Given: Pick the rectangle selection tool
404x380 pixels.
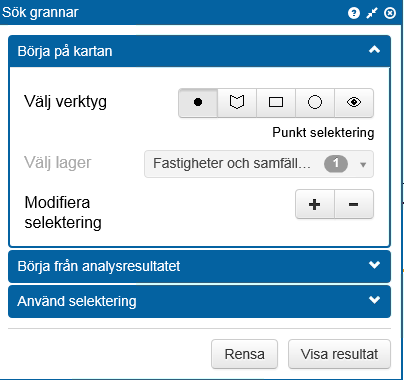Looking at the screenshot, I should pos(276,103).
